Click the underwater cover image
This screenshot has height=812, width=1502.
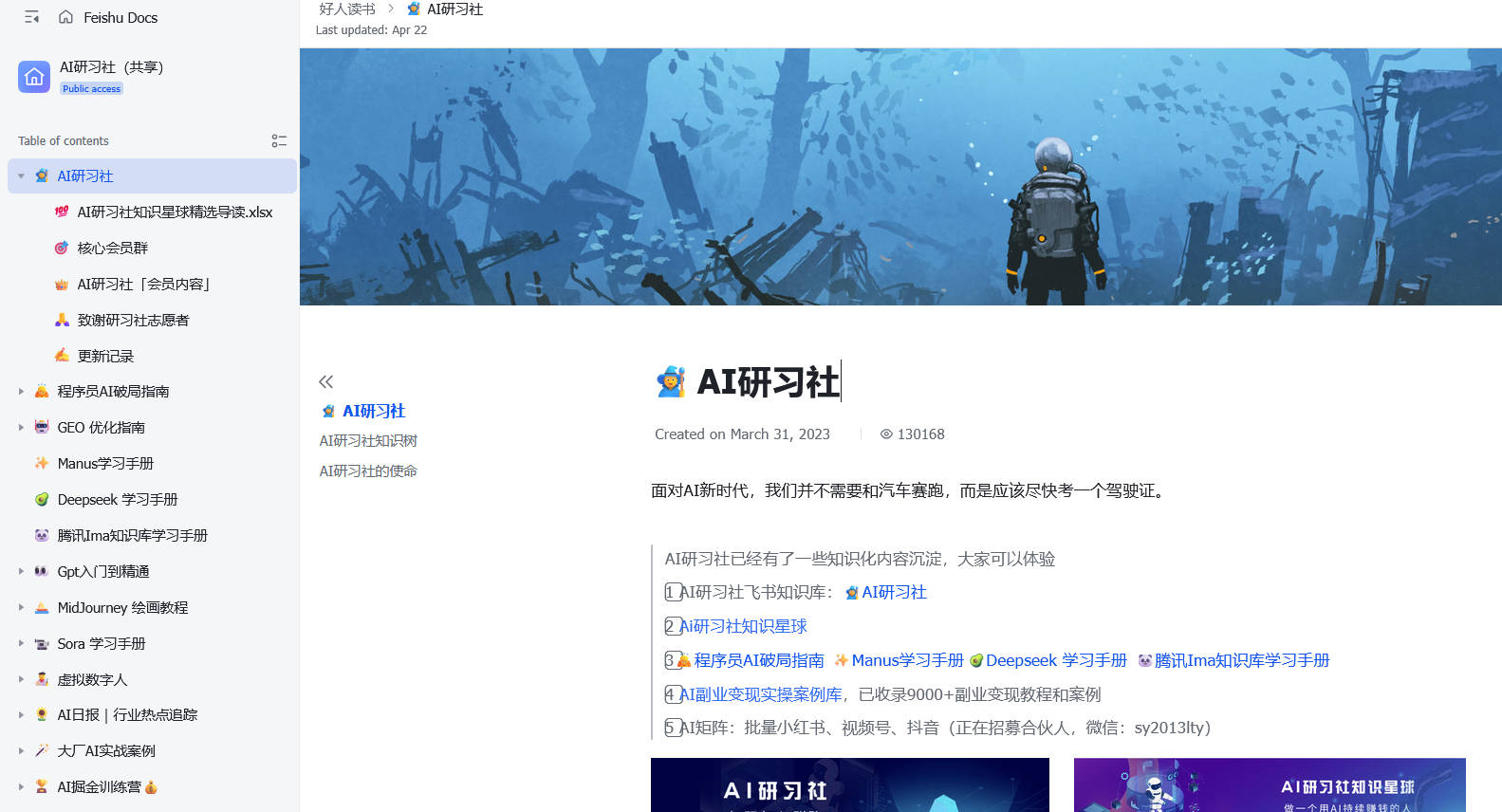900,176
